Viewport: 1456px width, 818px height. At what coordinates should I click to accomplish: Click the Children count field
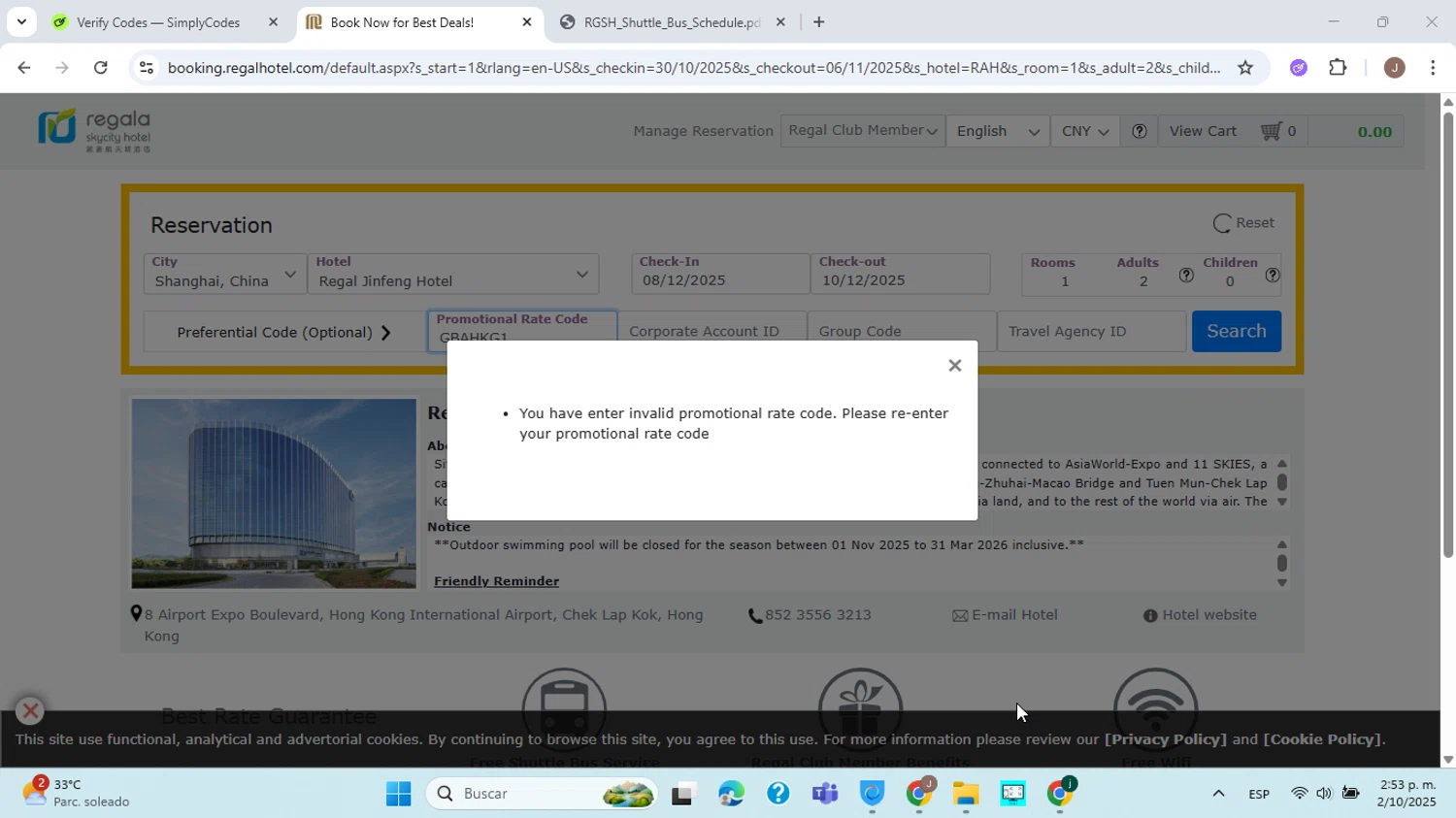1230,281
